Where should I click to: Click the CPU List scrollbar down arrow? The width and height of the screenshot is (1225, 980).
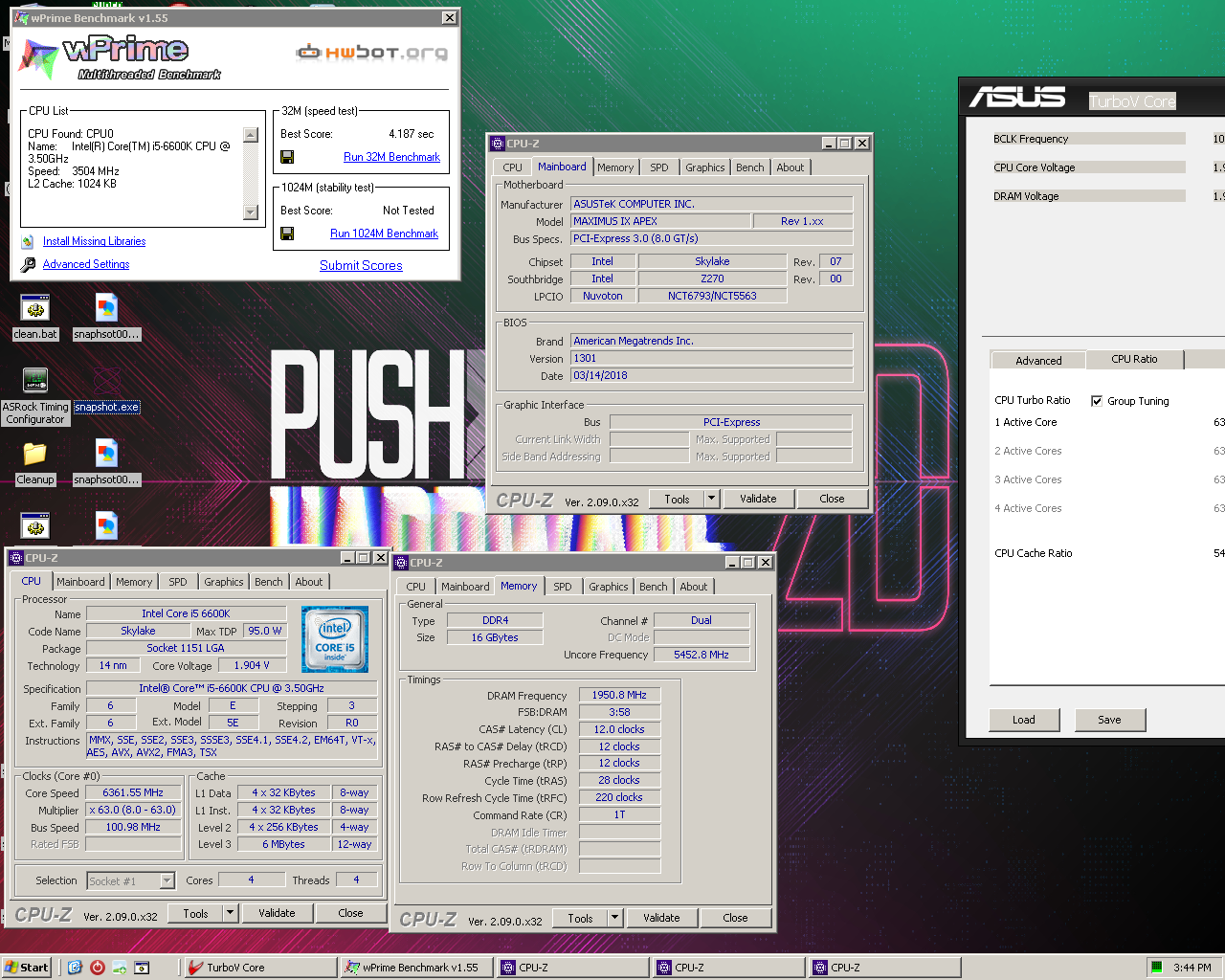pyautogui.click(x=251, y=212)
